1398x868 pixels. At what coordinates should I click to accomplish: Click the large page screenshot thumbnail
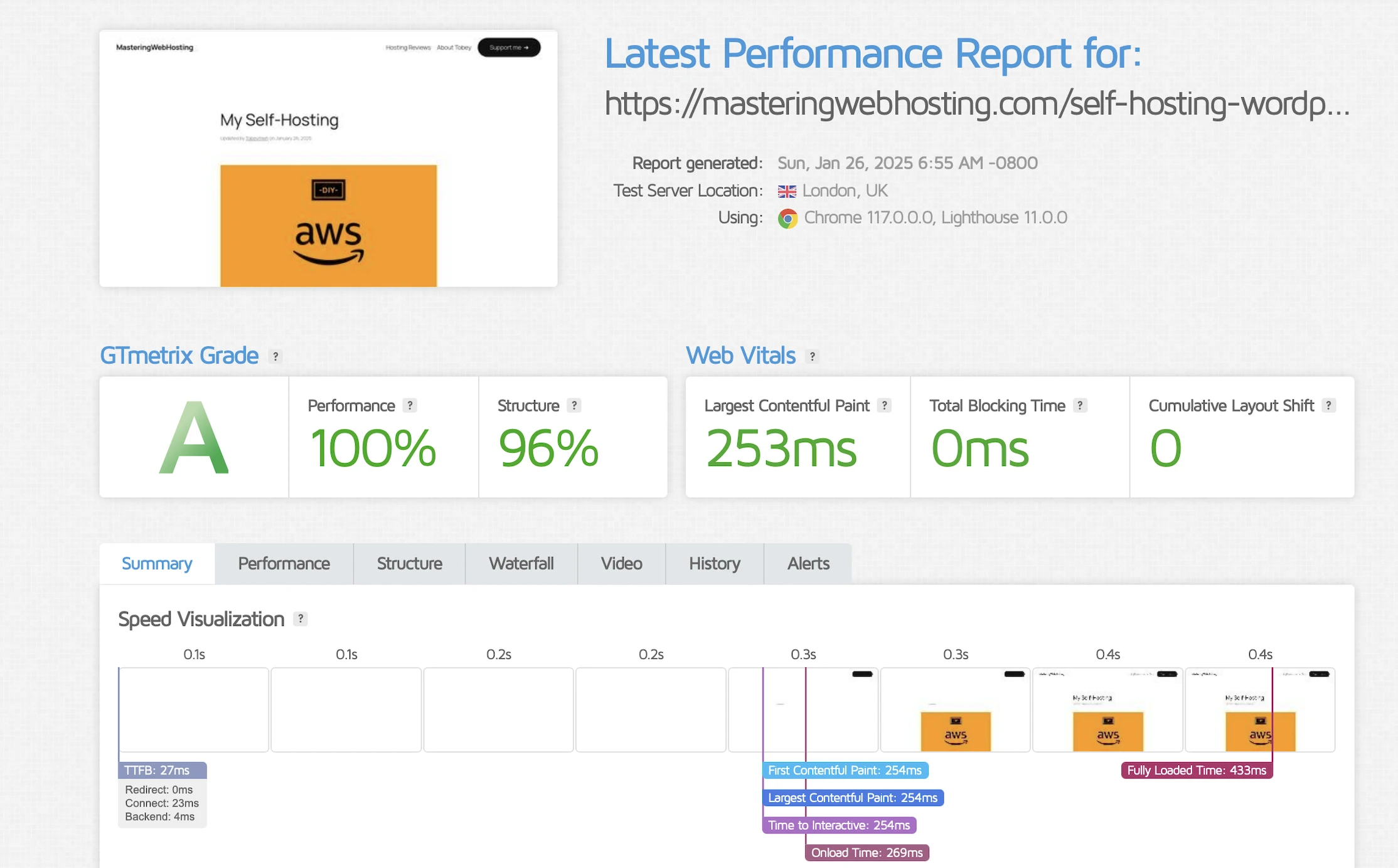(328, 159)
